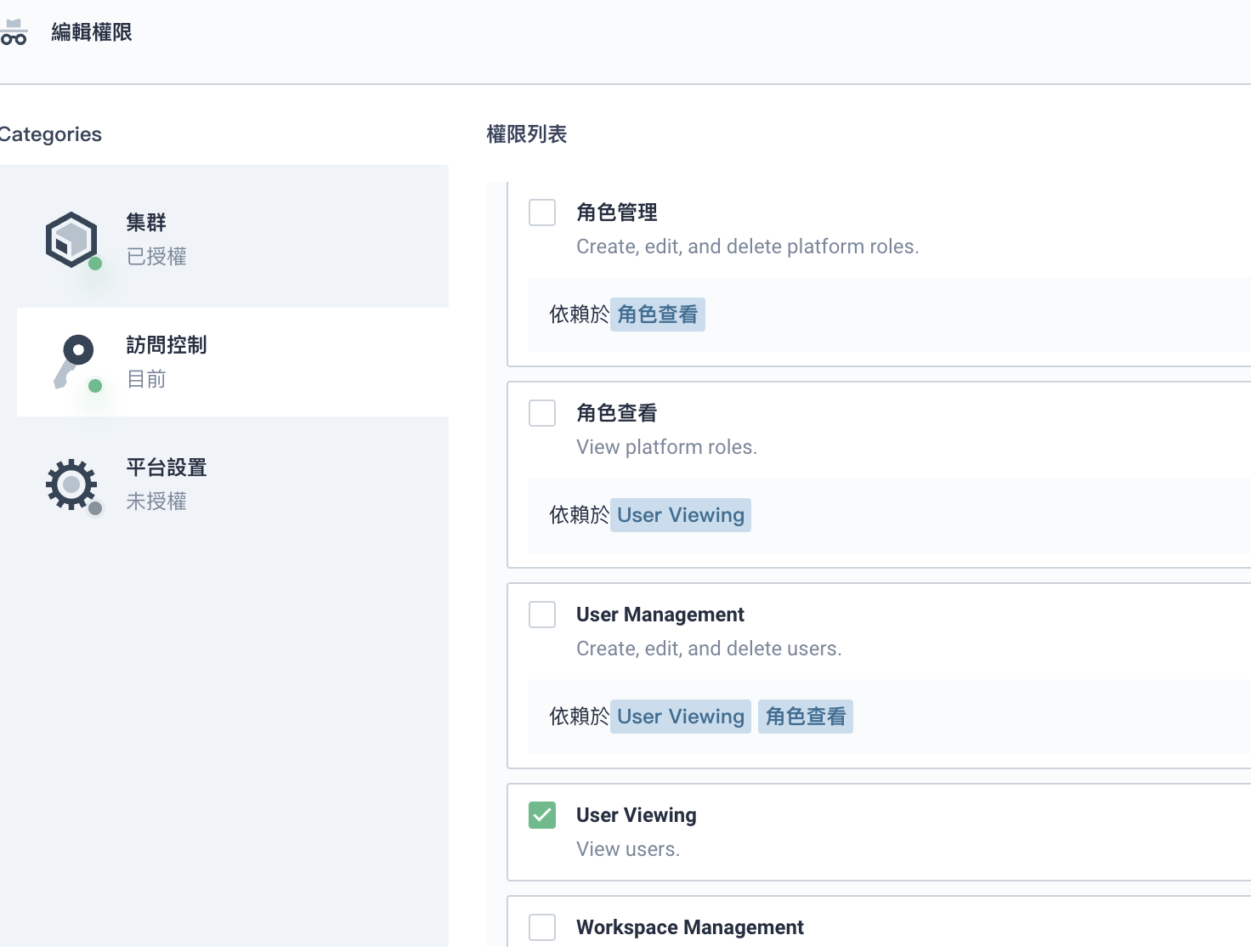1251x952 pixels.
Task: Check the 角色查看 permission checkbox
Action: (x=542, y=413)
